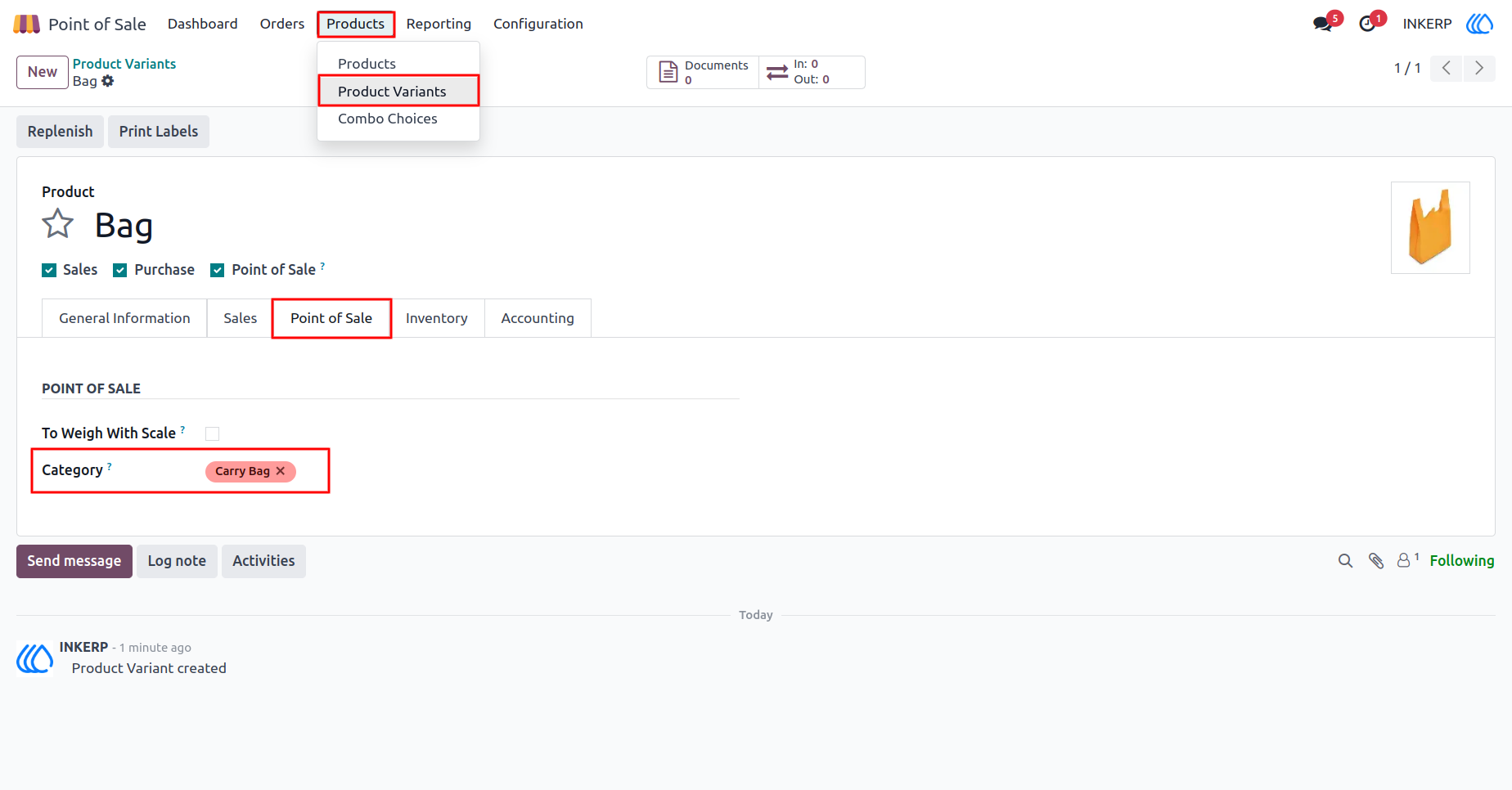Image resolution: width=1512 pixels, height=790 pixels.
Task: Select Combo Choices menu entry
Action: (398, 119)
